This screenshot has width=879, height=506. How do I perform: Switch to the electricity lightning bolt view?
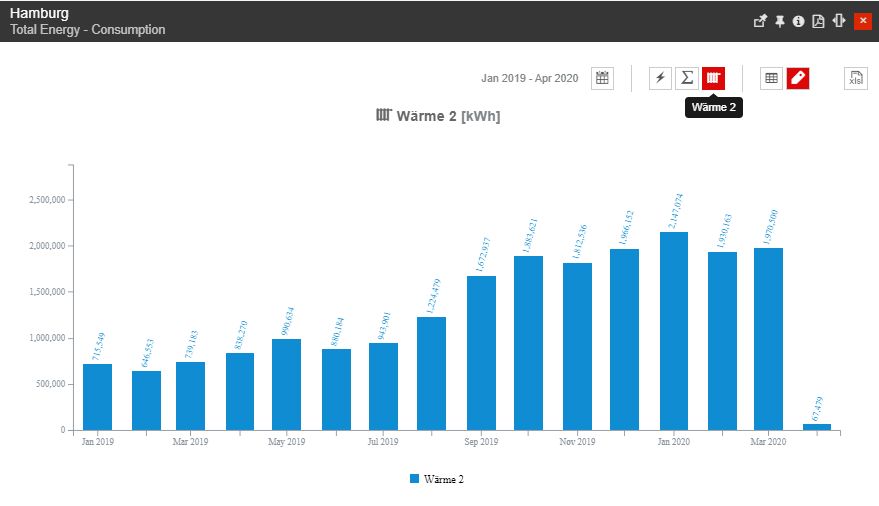660,78
